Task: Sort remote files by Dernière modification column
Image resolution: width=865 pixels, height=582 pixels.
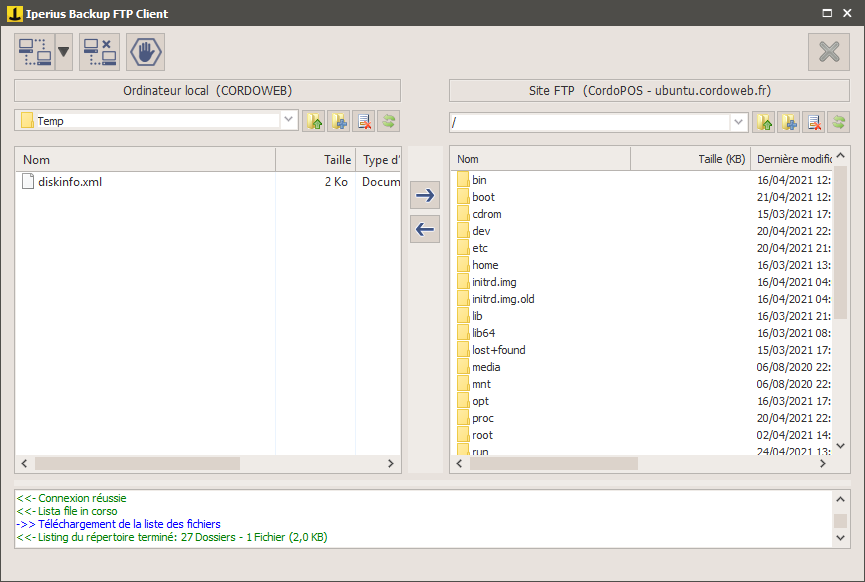Action: click(x=792, y=159)
